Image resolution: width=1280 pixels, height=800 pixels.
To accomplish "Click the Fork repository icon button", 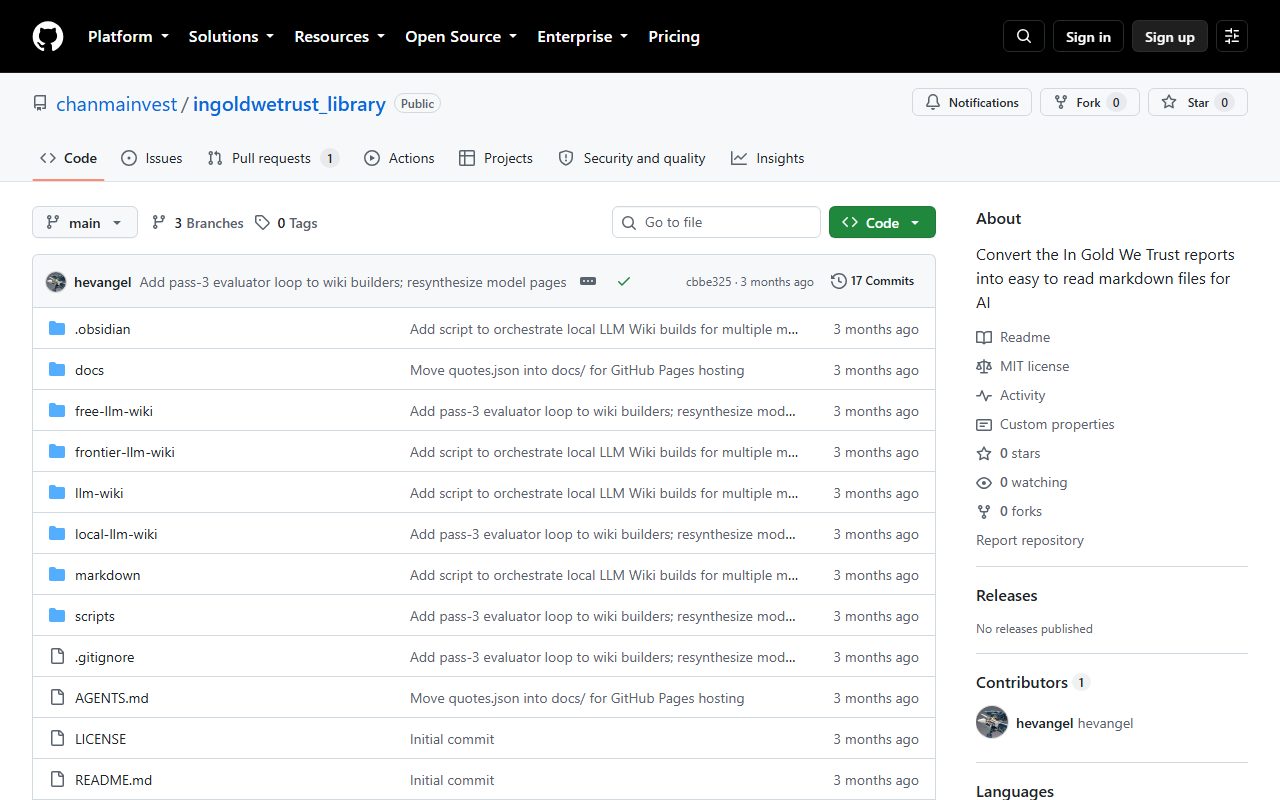I will pyautogui.click(x=1090, y=102).
